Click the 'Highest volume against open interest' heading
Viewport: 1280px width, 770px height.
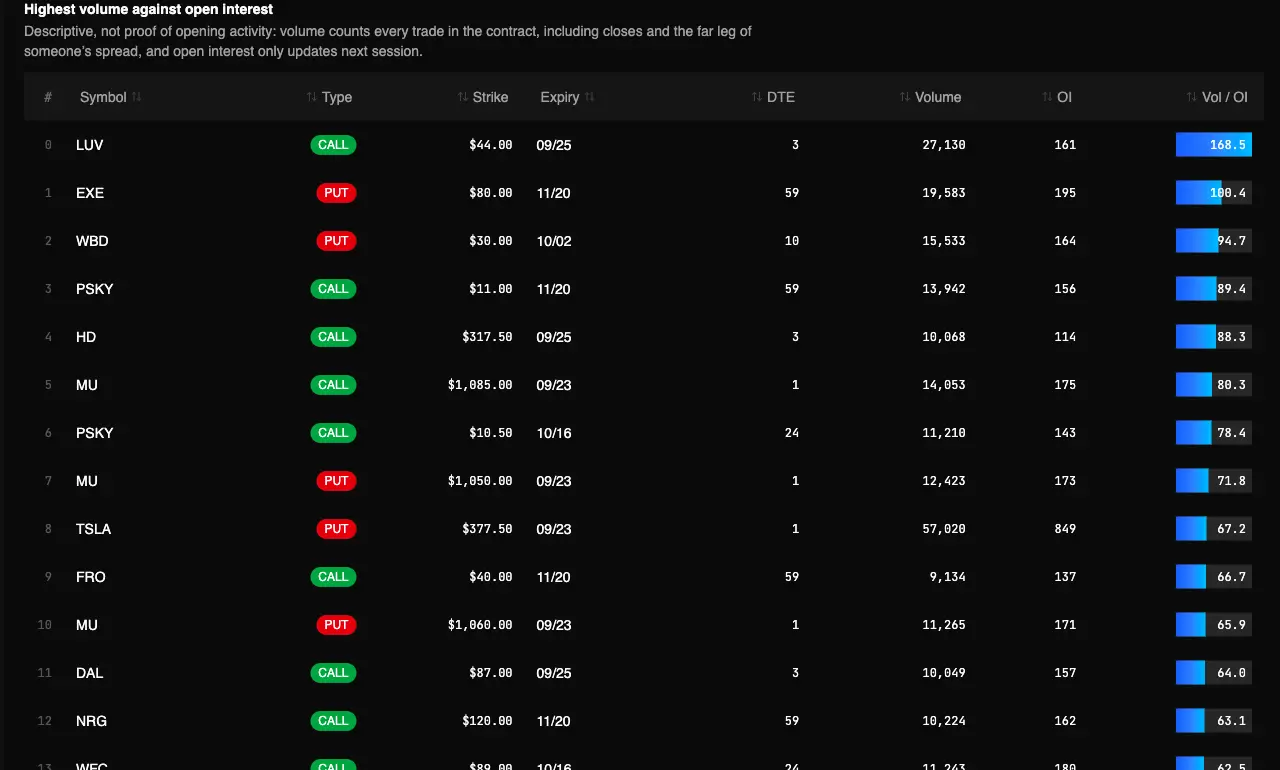coord(149,9)
